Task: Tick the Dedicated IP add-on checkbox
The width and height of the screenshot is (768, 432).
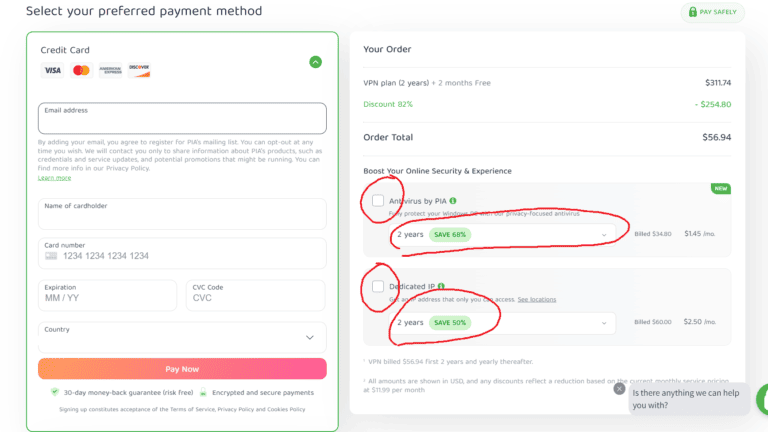Action: [378, 287]
